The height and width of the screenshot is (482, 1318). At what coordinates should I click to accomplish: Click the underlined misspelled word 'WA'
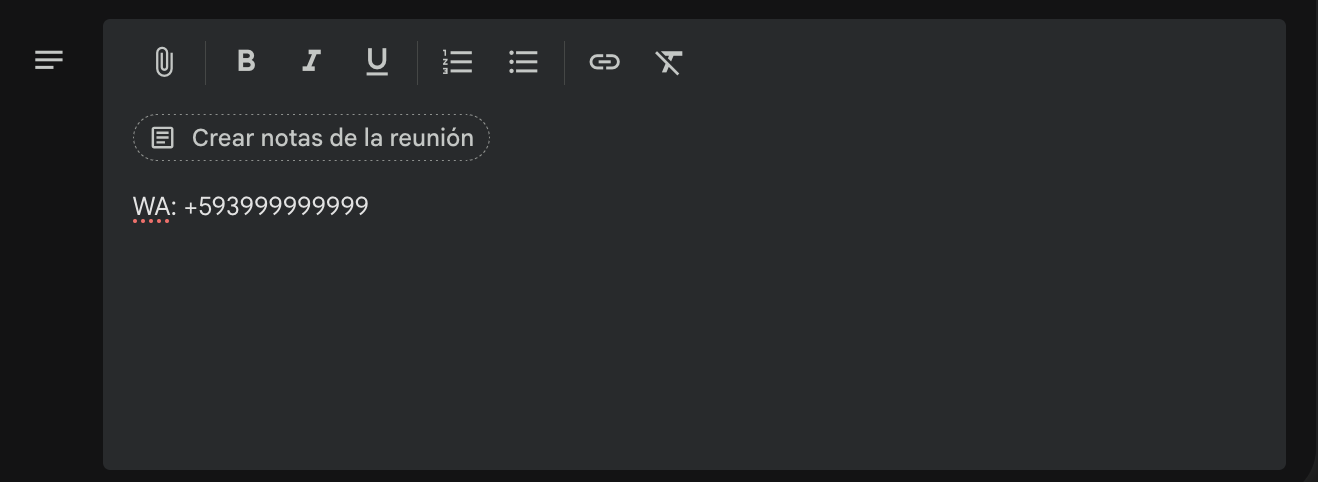tap(151, 207)
